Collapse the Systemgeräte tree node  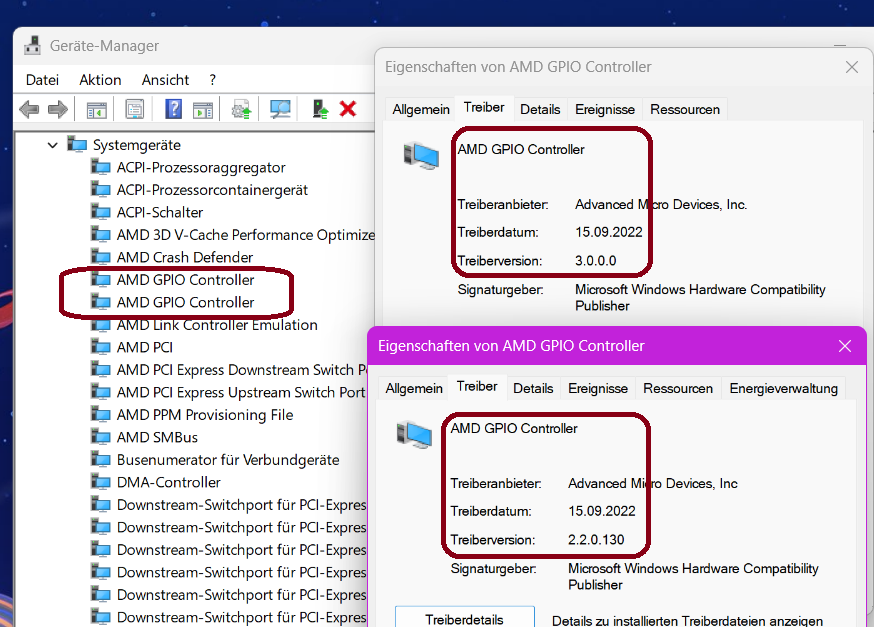point(53,144)
